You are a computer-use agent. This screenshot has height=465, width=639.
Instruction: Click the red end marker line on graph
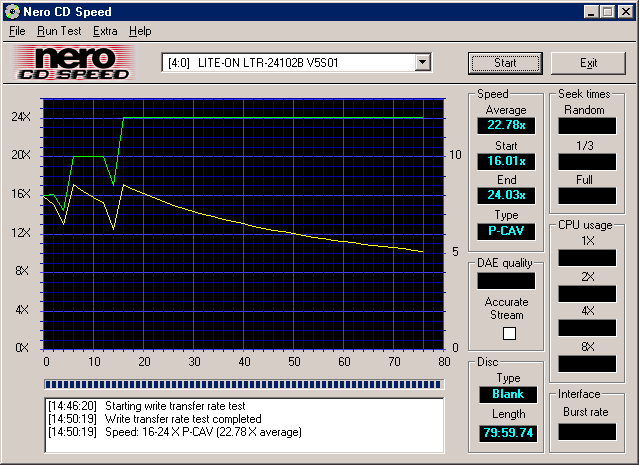[x=423, y=224]
